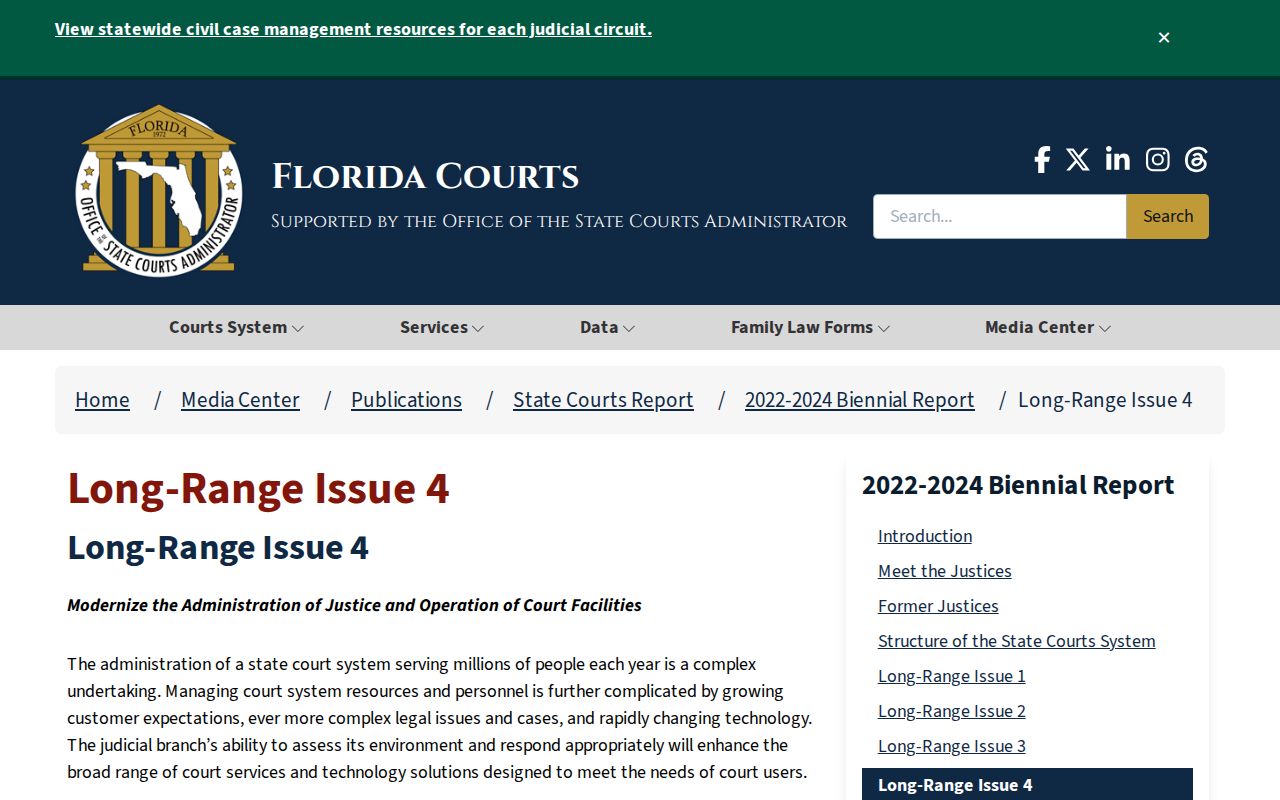Viewport: 1280px width, 800px height.
Task: Open the Threads social icon
Action: click(1196, 160)
